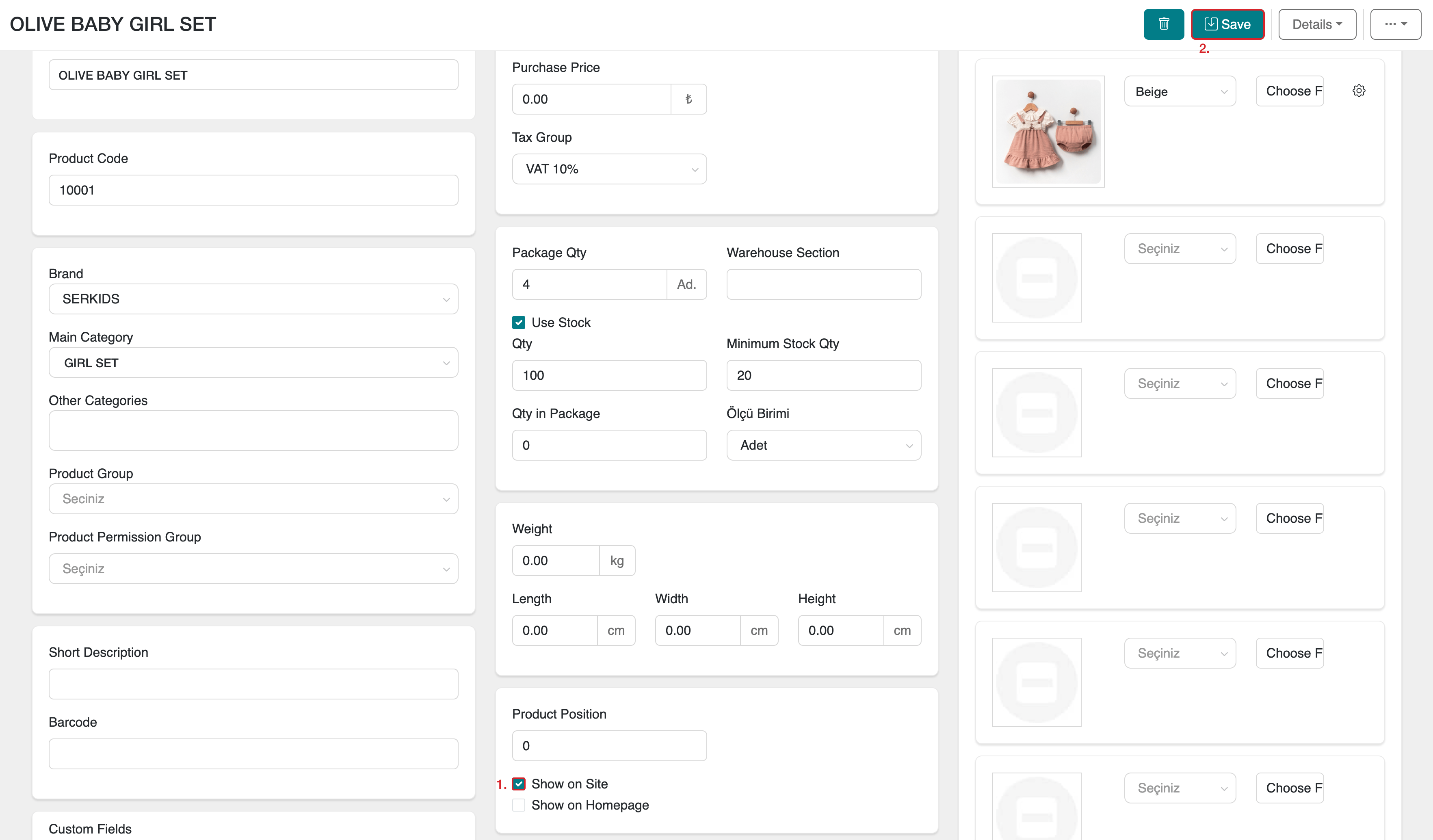This screenshot has width=1433, height=840.
Task: Expand the Main Category GIRL SET dropdown
Action: 253,363
